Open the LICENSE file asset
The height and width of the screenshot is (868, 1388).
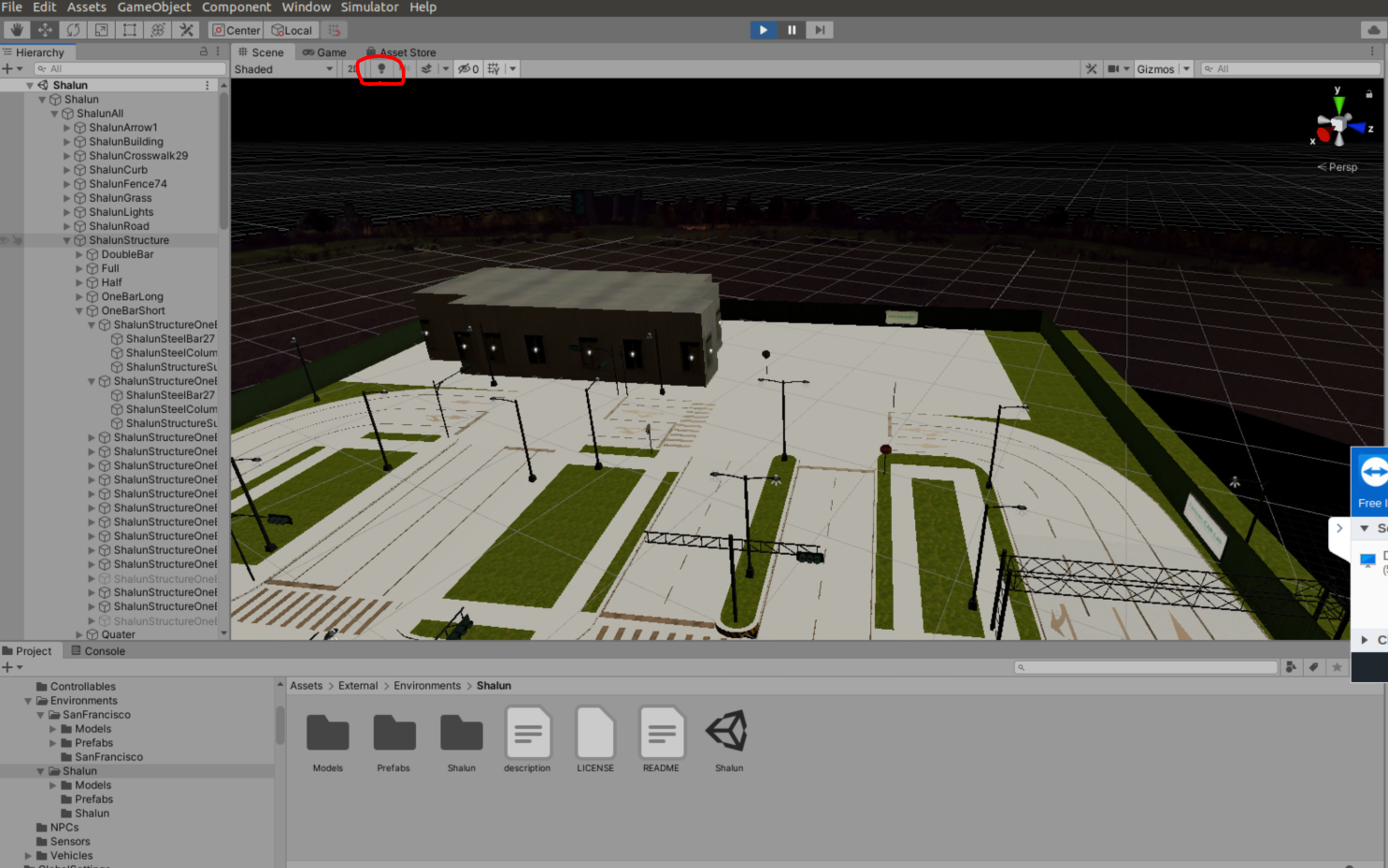(x=595, y=732)
